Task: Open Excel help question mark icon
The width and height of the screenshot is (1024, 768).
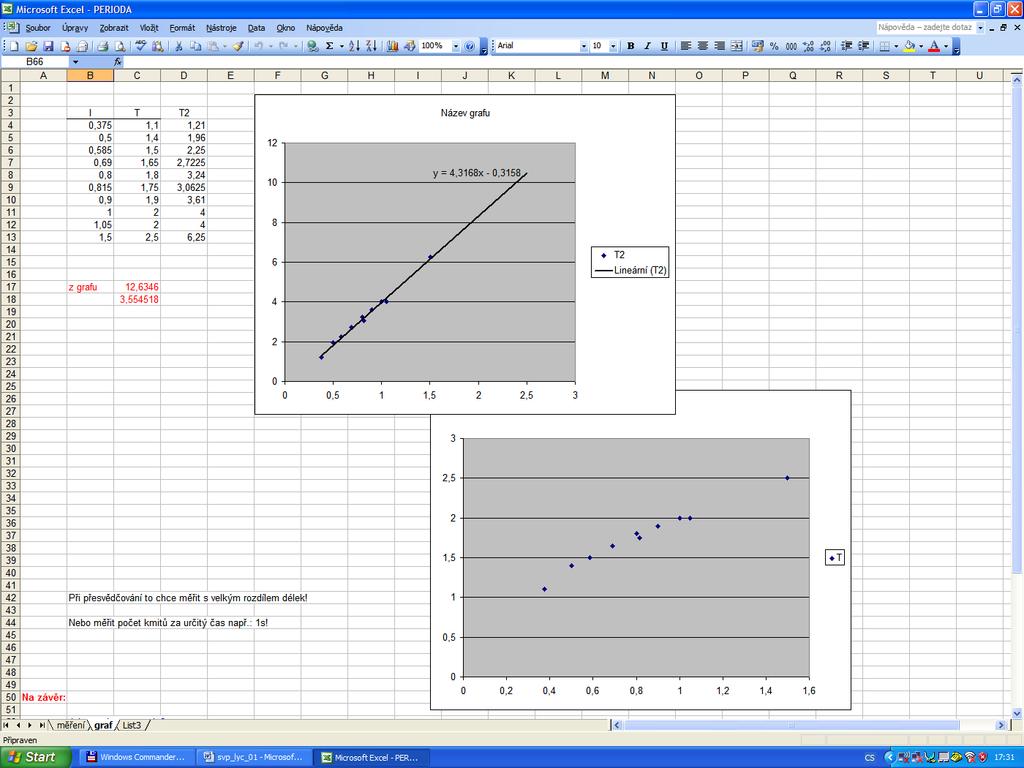Action: coord(470,46)
